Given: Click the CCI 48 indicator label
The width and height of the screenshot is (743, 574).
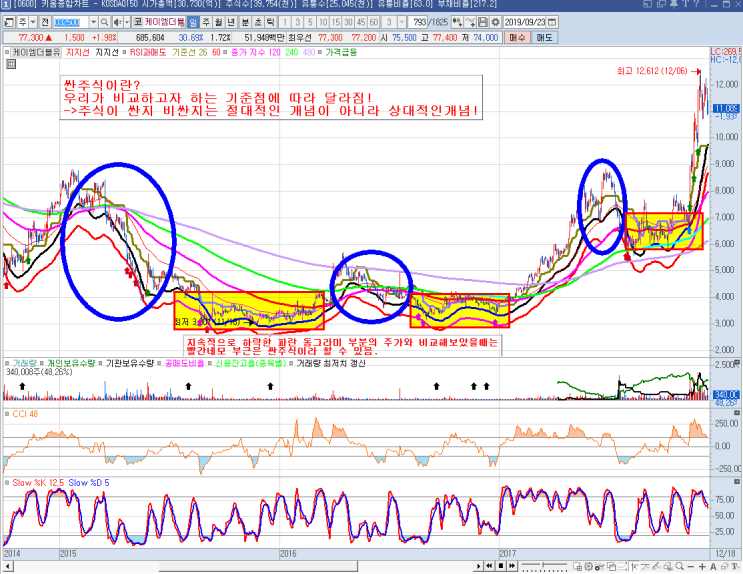Looking at the screenshot, I should 25,414.
